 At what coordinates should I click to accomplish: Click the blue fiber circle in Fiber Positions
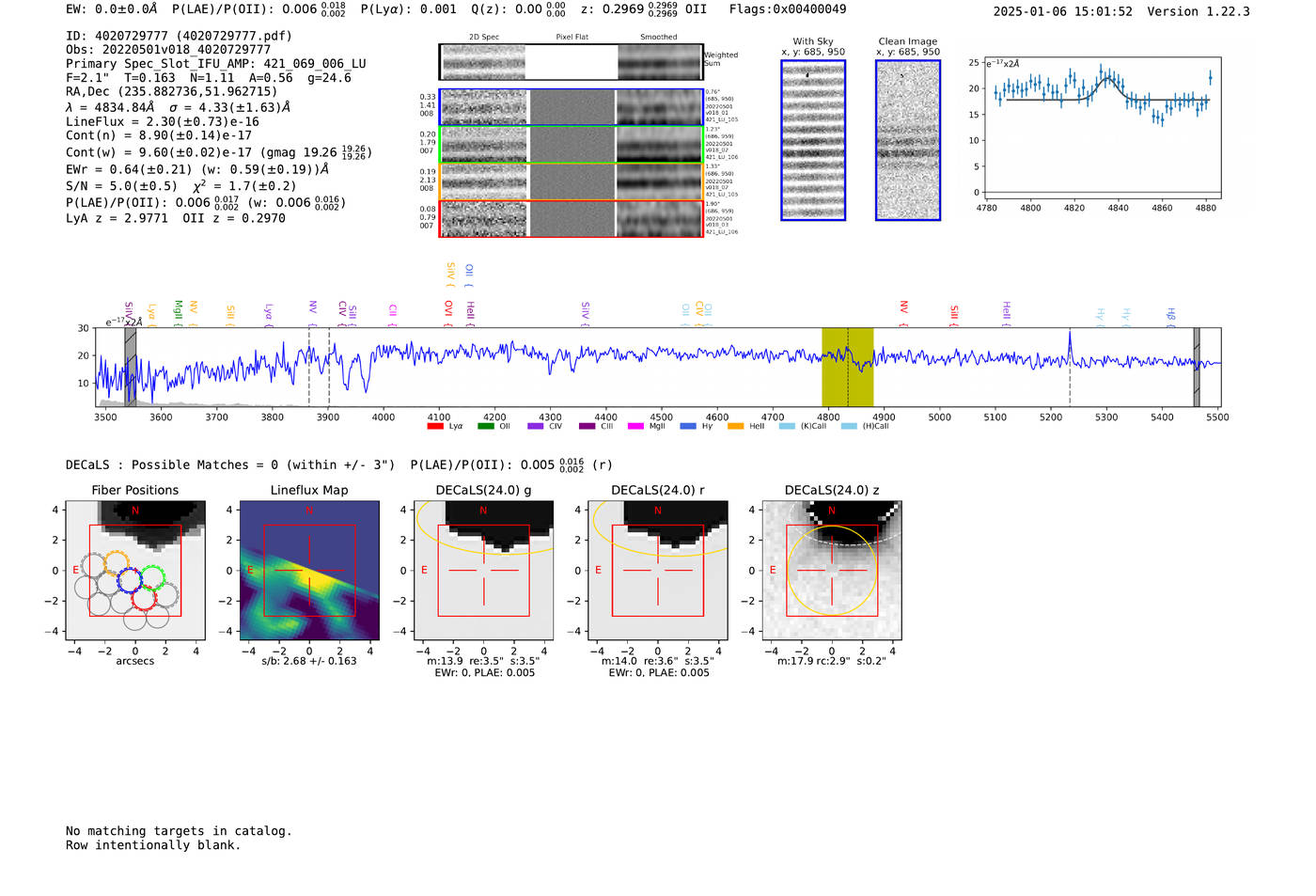click(x=130, y=580)
